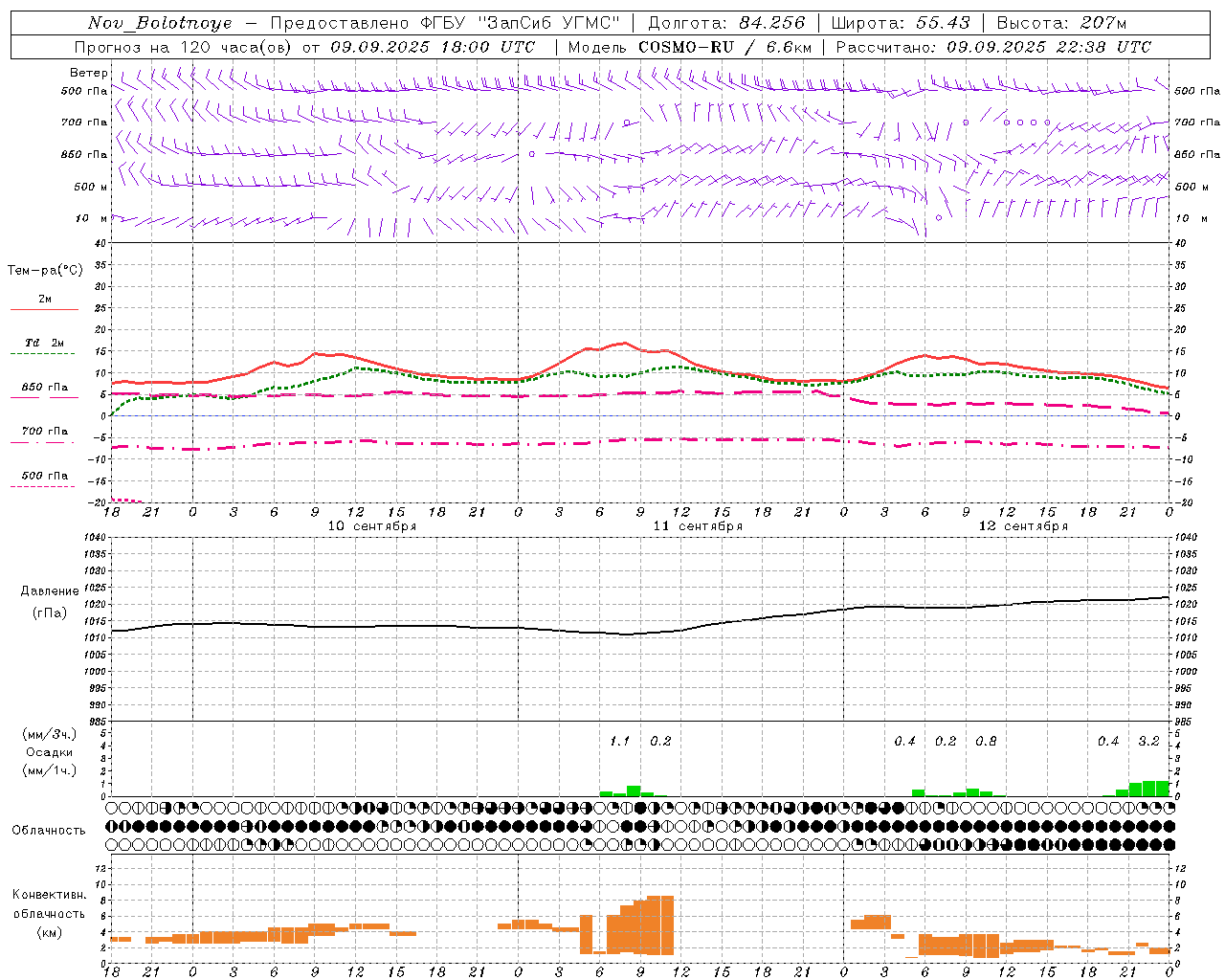Click the "1040" value on the left pressure axis

point(93,537)
